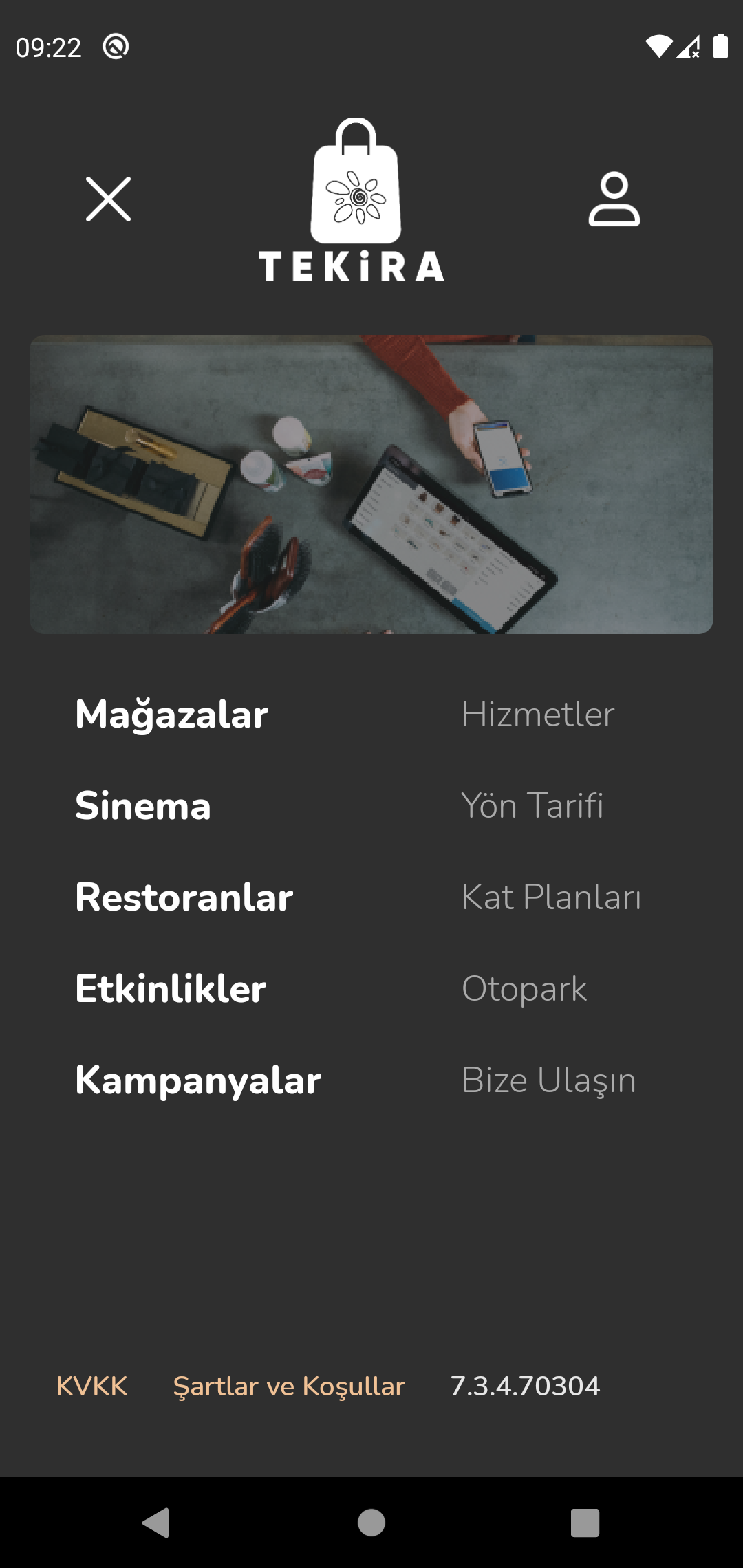
Task: Close the menu with the X icon
Action: coord(108,199)
